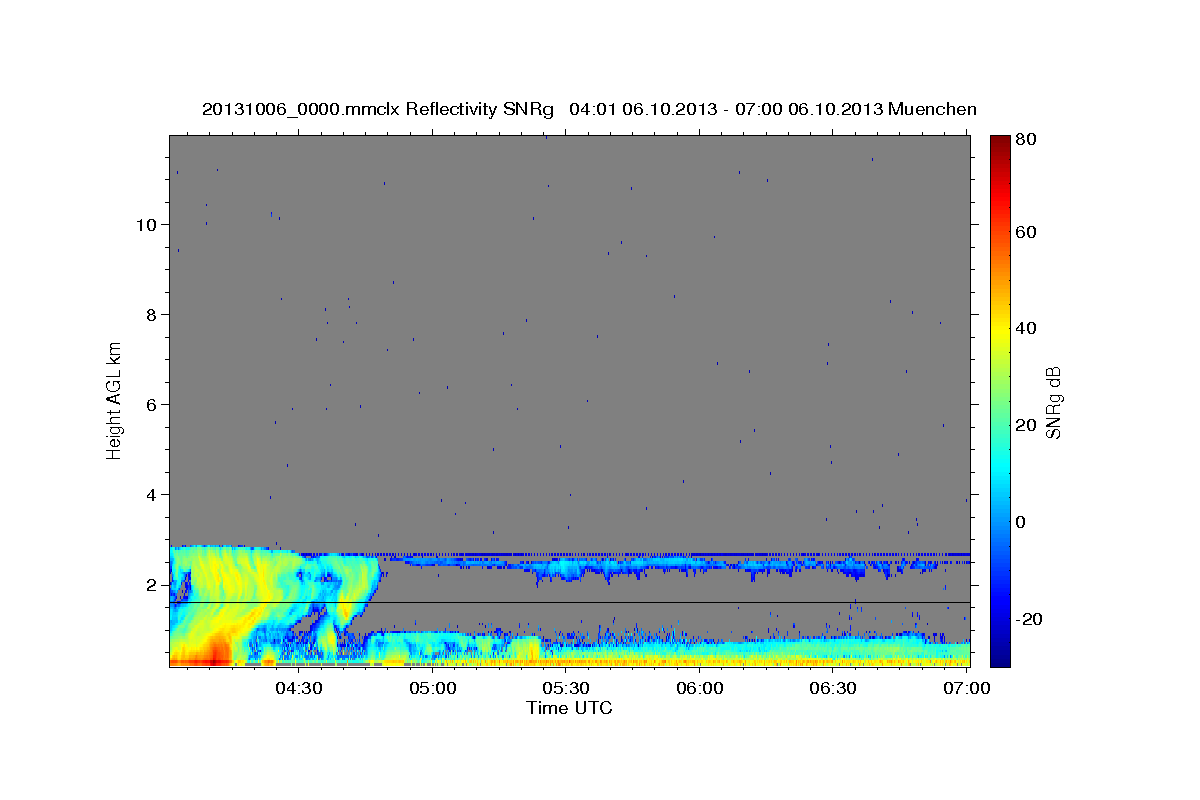Viewport: 1200px width, 800px height.
Task: Click the height axis label 10
Action: [145, 224]
